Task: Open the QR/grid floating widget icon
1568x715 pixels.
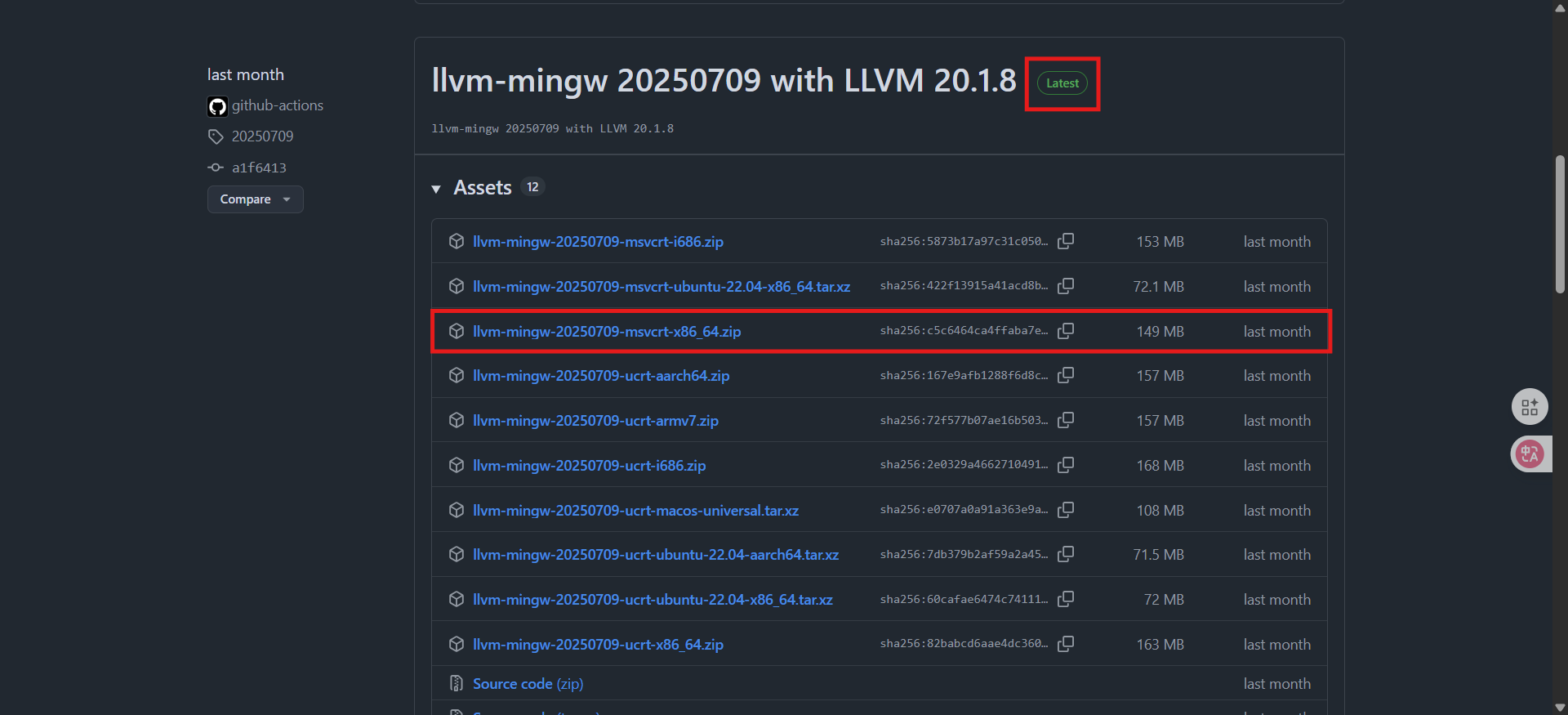Action: click(x=1530, y=407)
